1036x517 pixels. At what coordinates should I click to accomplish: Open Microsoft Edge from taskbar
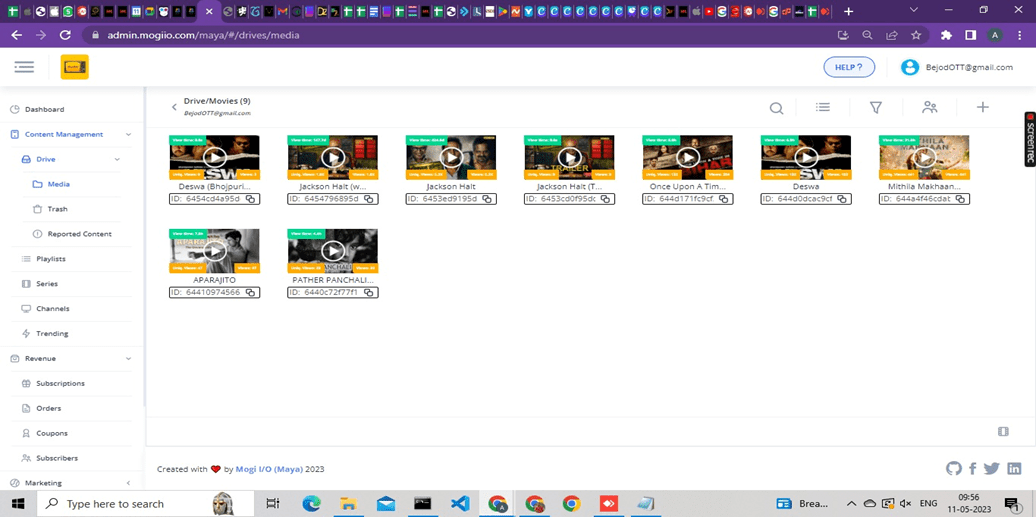(x=311, y=504)
